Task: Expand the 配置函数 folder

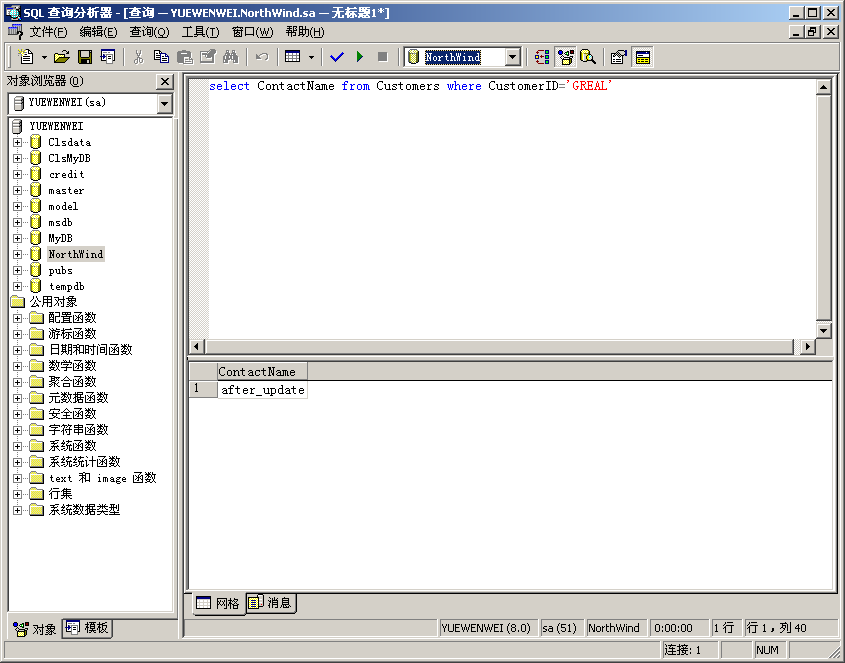Action: [x=17, y=318]
